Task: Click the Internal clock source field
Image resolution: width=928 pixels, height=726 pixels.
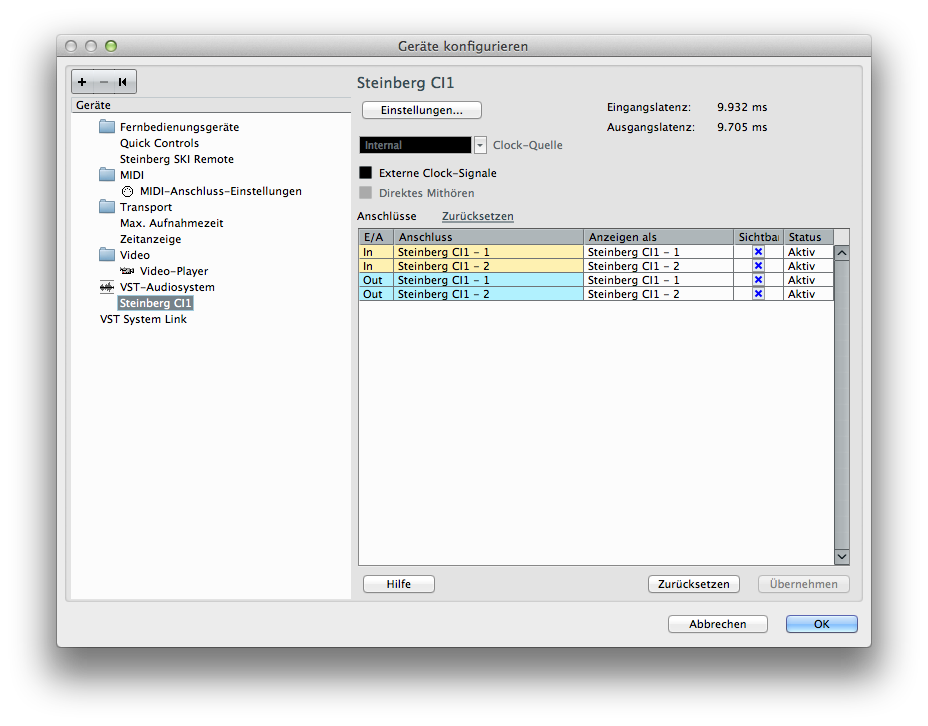Action: coord(415,145)
